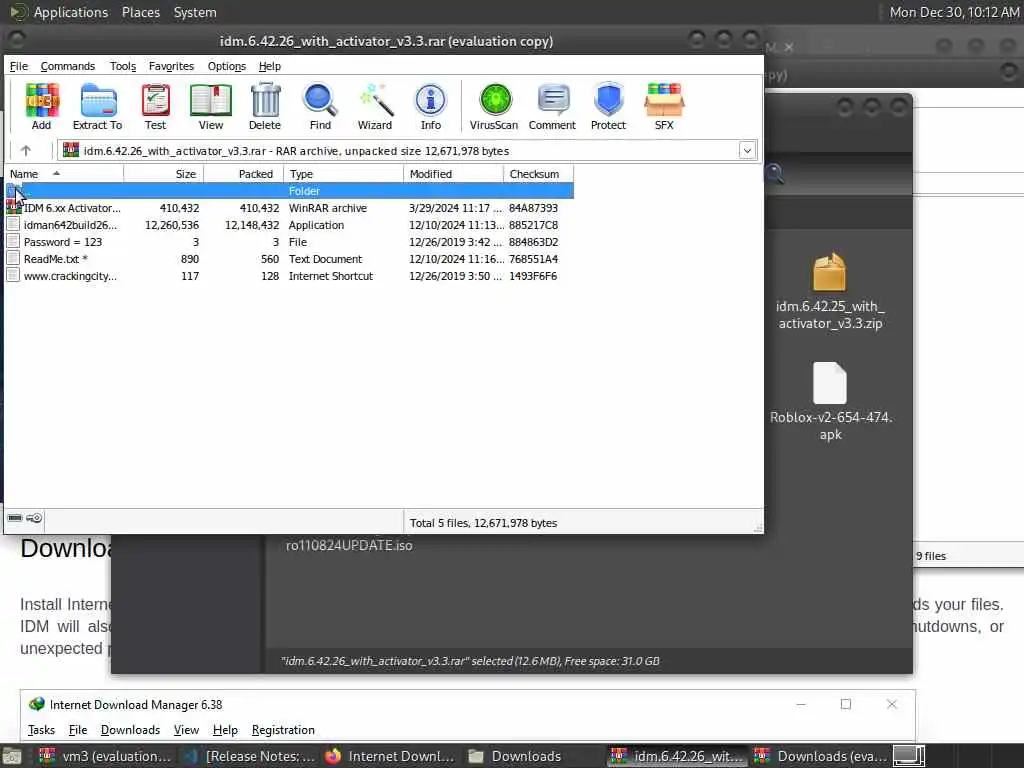The image size is (1024, 768).
Task: Select the 'Password = 123' file row
Action: coord(289,242)
